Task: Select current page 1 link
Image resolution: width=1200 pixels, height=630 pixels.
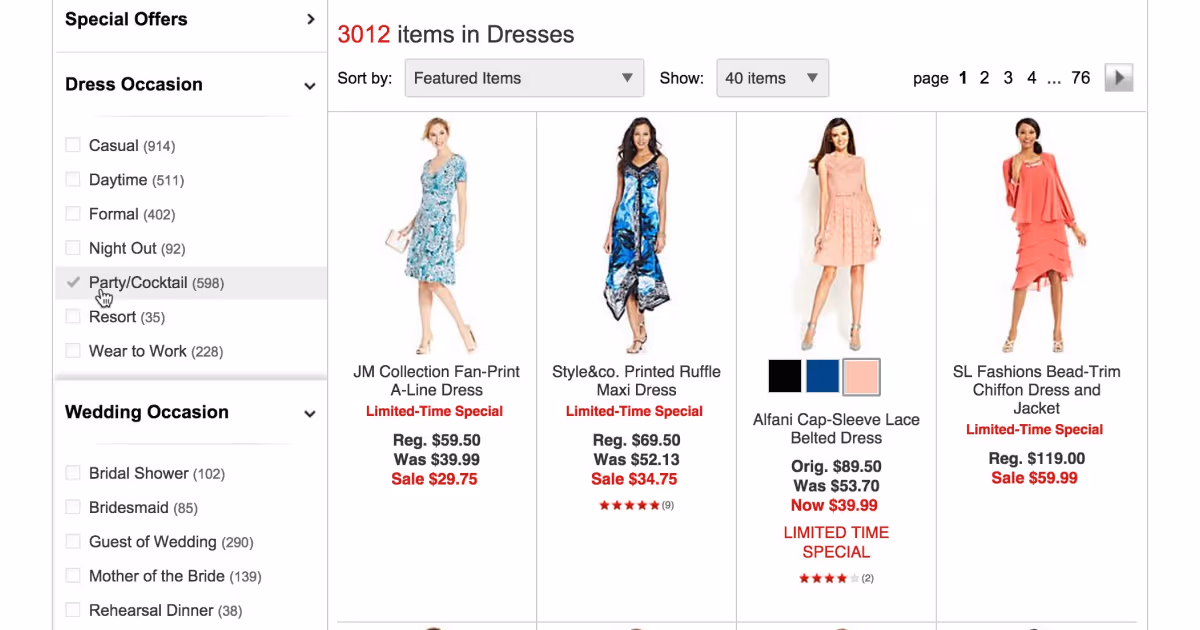Action: [963, 78]
